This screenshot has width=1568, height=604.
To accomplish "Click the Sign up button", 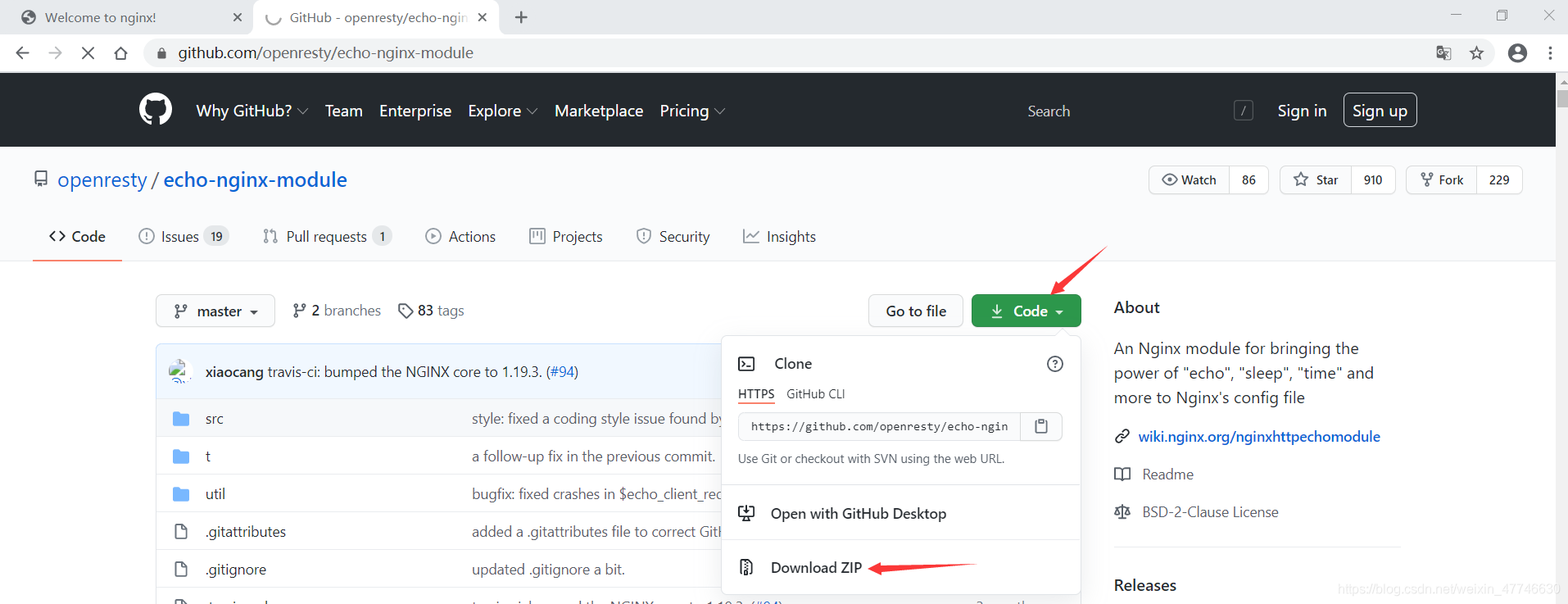I will (1380, 111).
